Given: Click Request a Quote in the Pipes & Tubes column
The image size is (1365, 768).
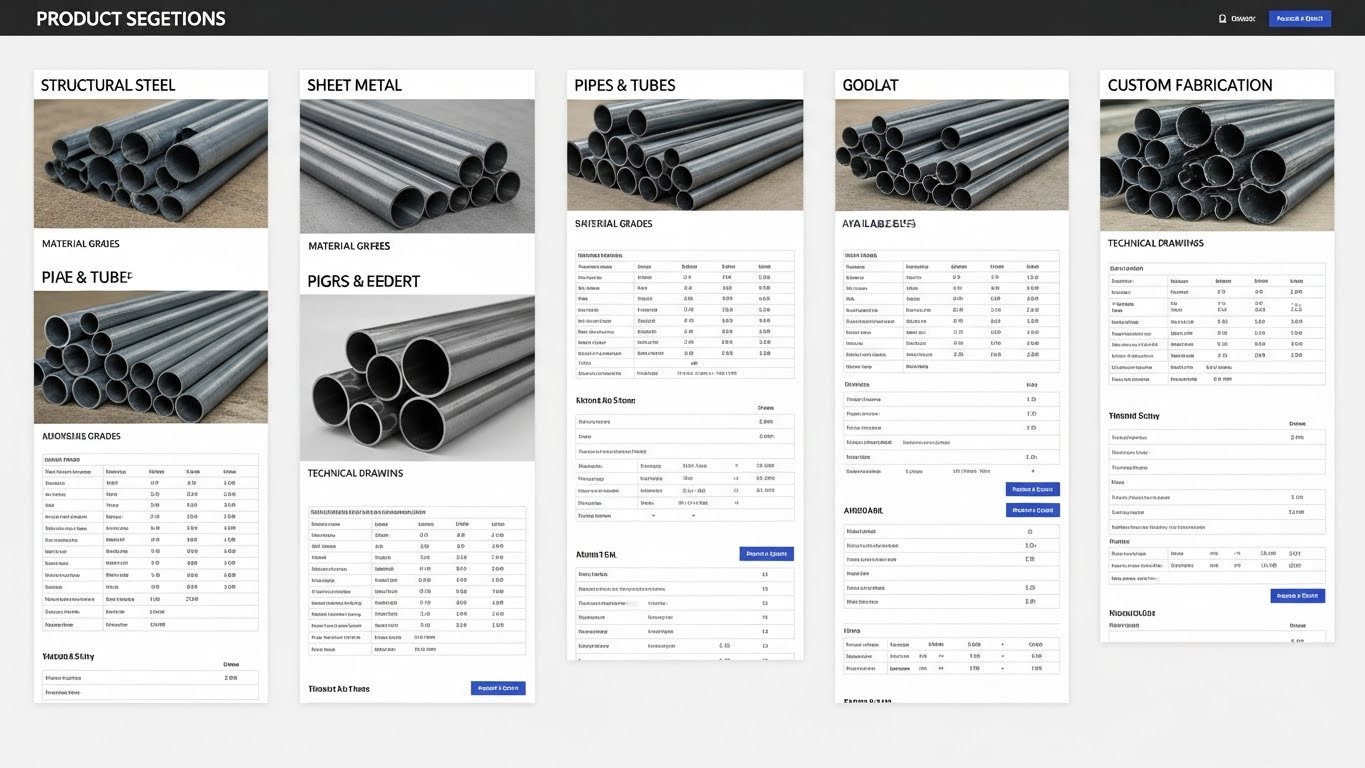Looking at the screenshot, I should coord(765,553).
